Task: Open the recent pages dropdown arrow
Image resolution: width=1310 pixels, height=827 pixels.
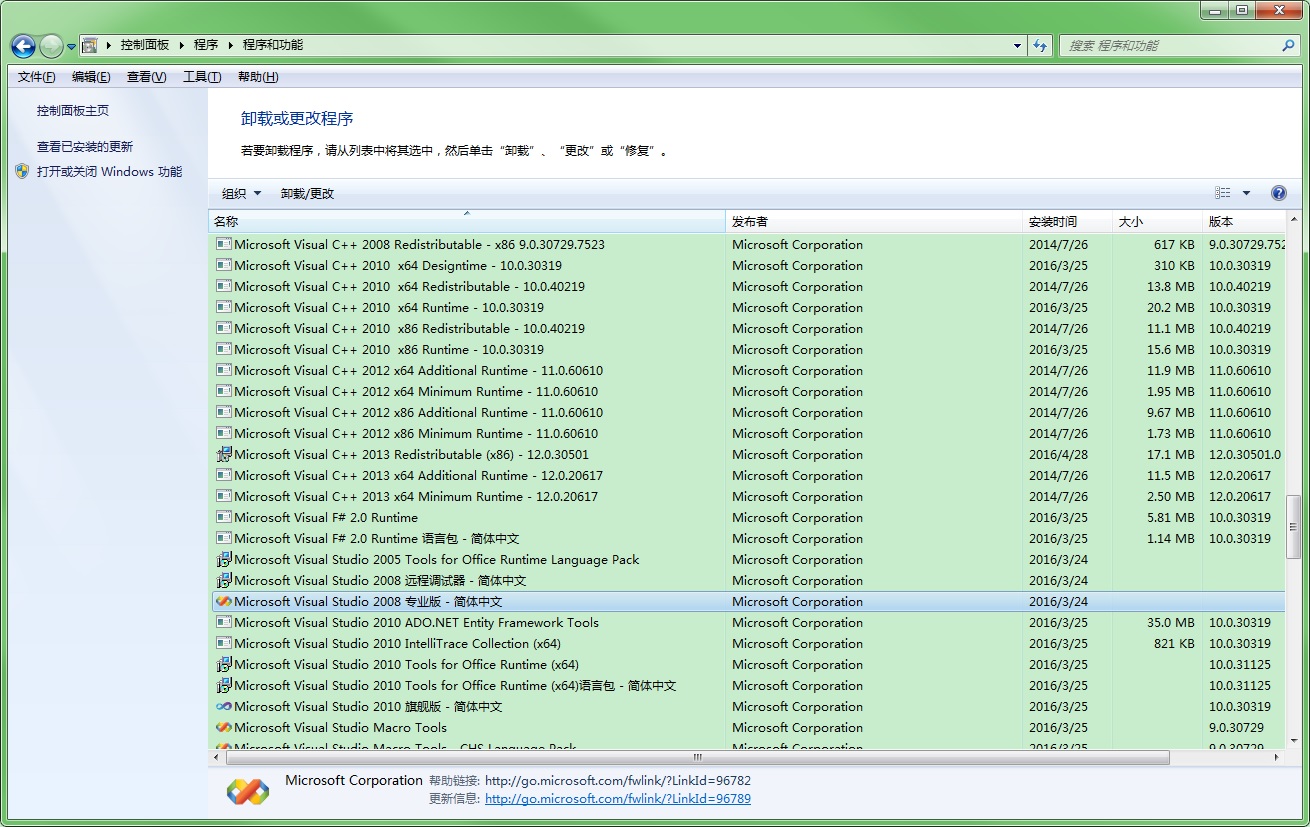Action: pos(71,46)
